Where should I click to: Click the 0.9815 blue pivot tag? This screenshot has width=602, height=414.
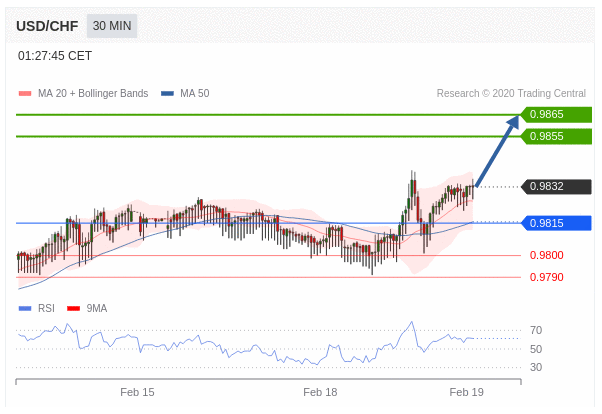tap(556, 223)
